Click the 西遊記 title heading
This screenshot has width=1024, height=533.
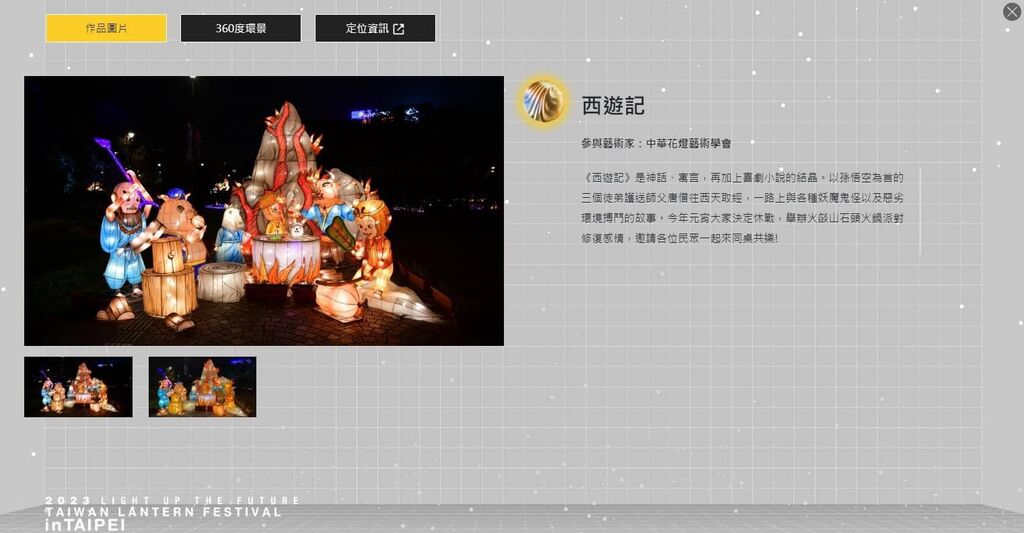[x=613, y=106]
